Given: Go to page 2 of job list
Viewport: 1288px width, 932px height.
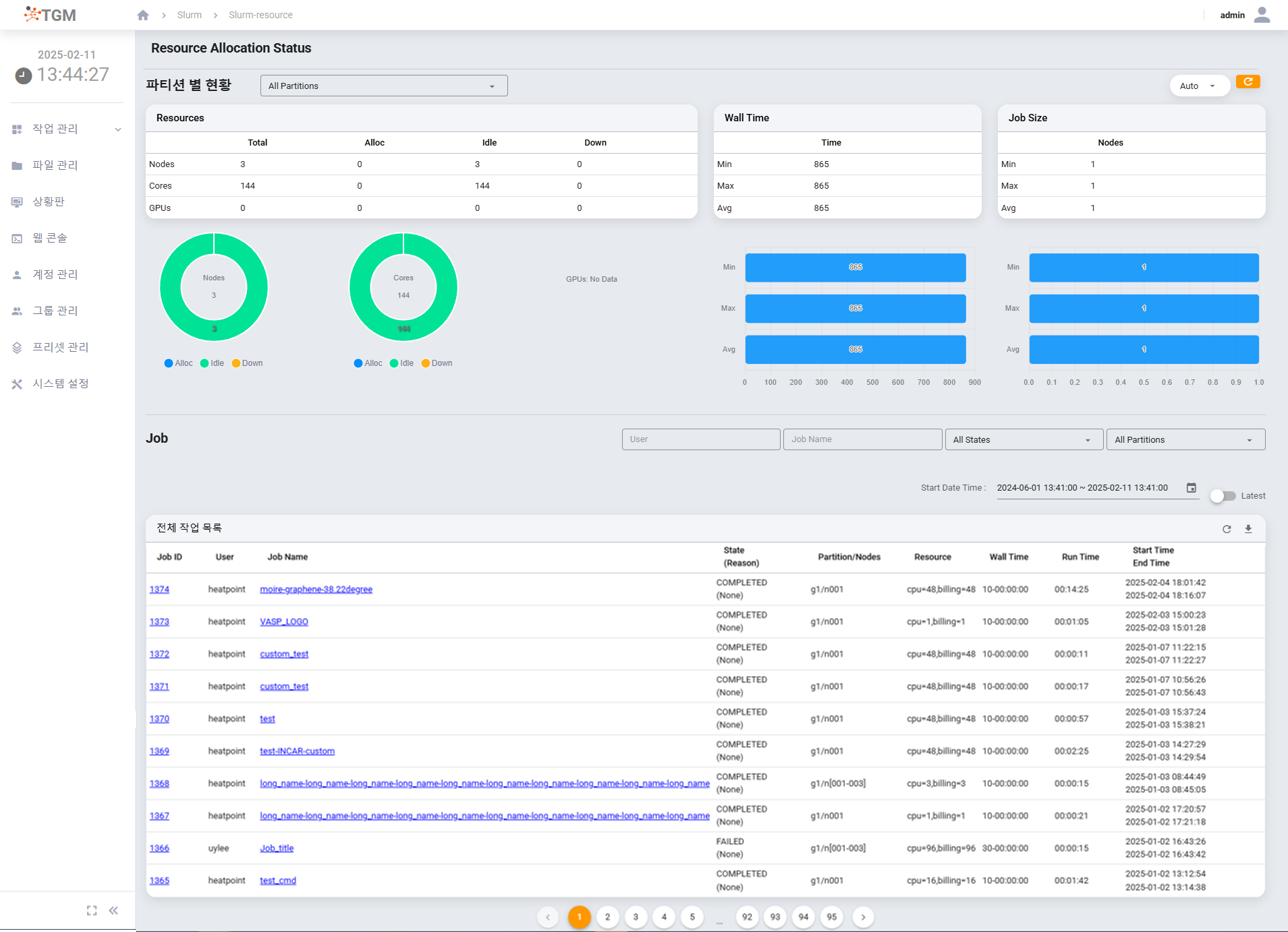Looking at the screenshot, I should click(607, 917).
